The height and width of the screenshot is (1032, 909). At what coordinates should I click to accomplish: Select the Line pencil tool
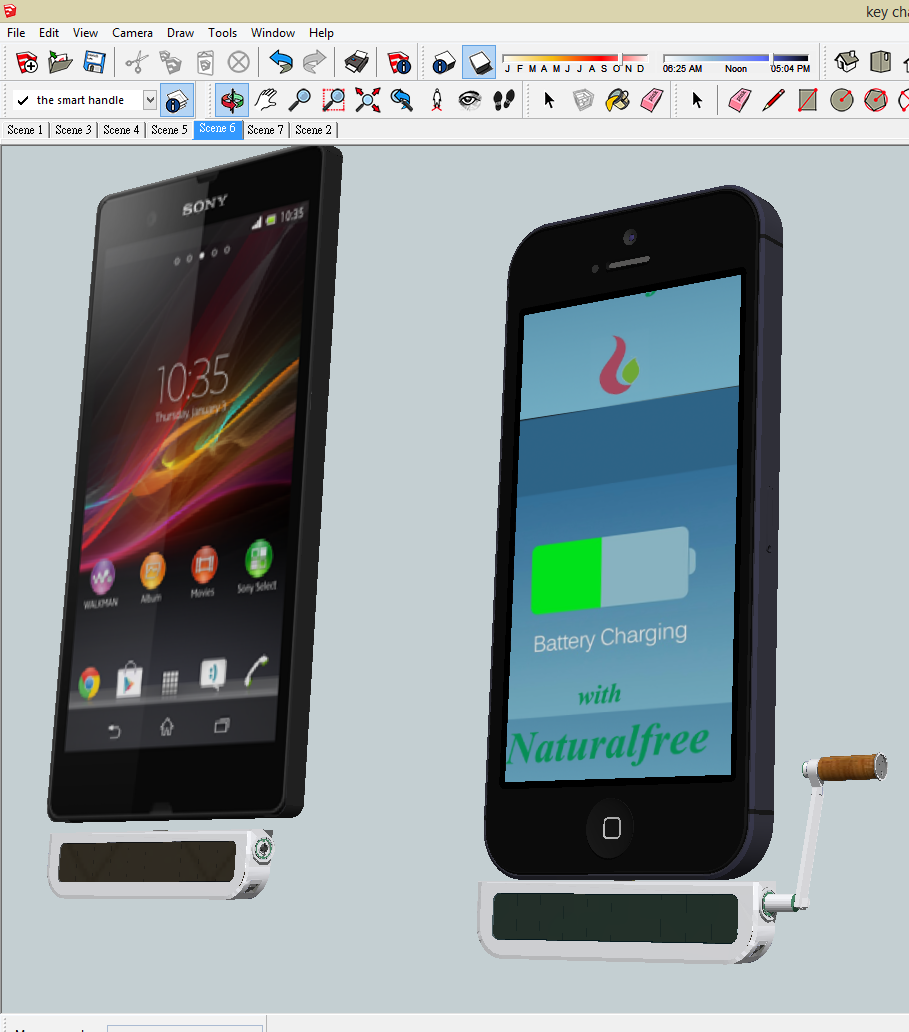[x=774, y=100]
